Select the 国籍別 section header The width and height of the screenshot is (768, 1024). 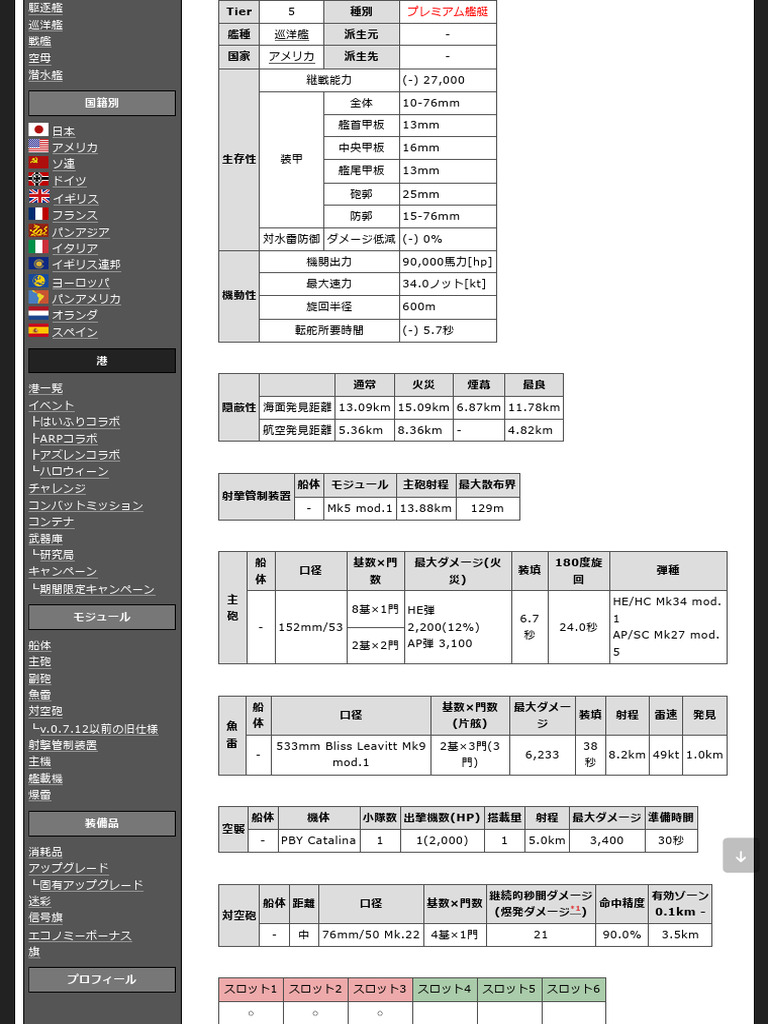pyautogui.click(x=102, y=103)
